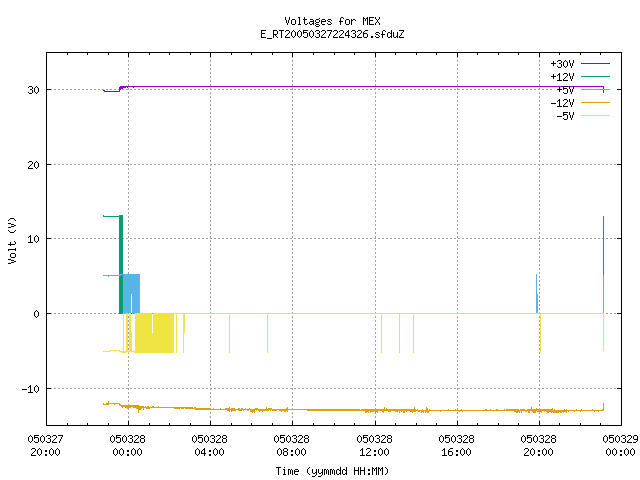Click the y-axis tick value 0
The height and width of the screenshot is (480, 640).
(x=37, y=314)
